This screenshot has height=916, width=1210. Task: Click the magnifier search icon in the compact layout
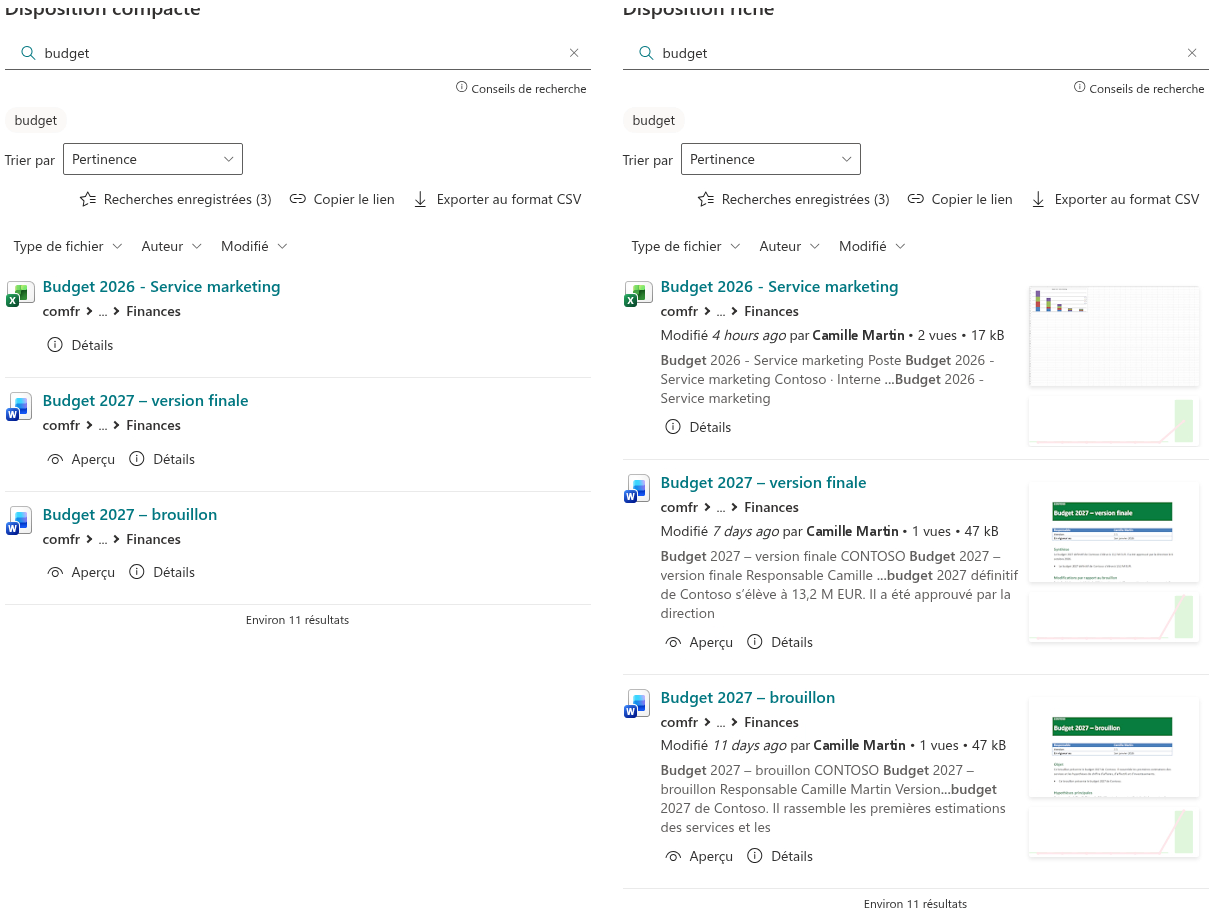(28, 53)
